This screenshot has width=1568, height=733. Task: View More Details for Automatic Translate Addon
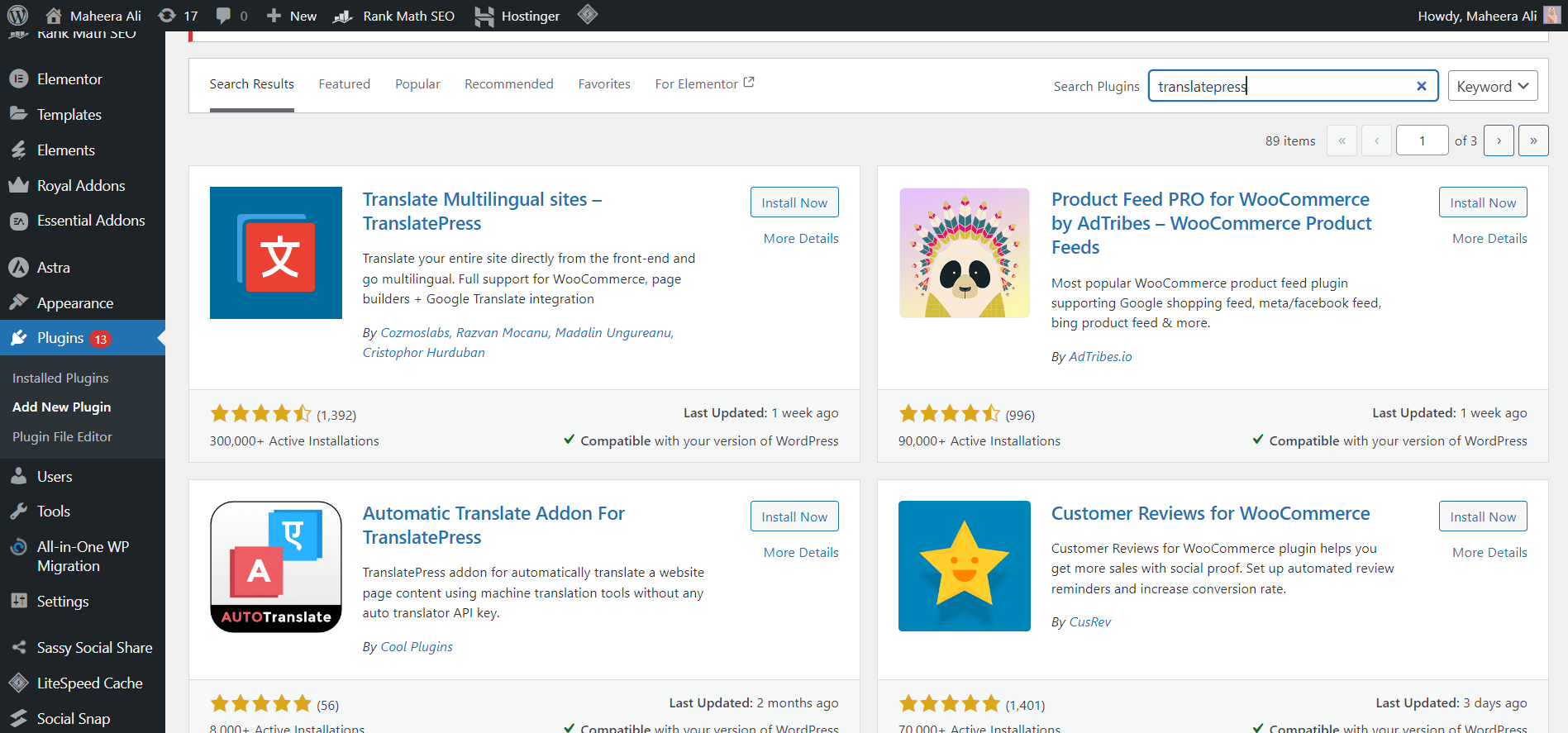pyautogui.click(x=801, y=553)
